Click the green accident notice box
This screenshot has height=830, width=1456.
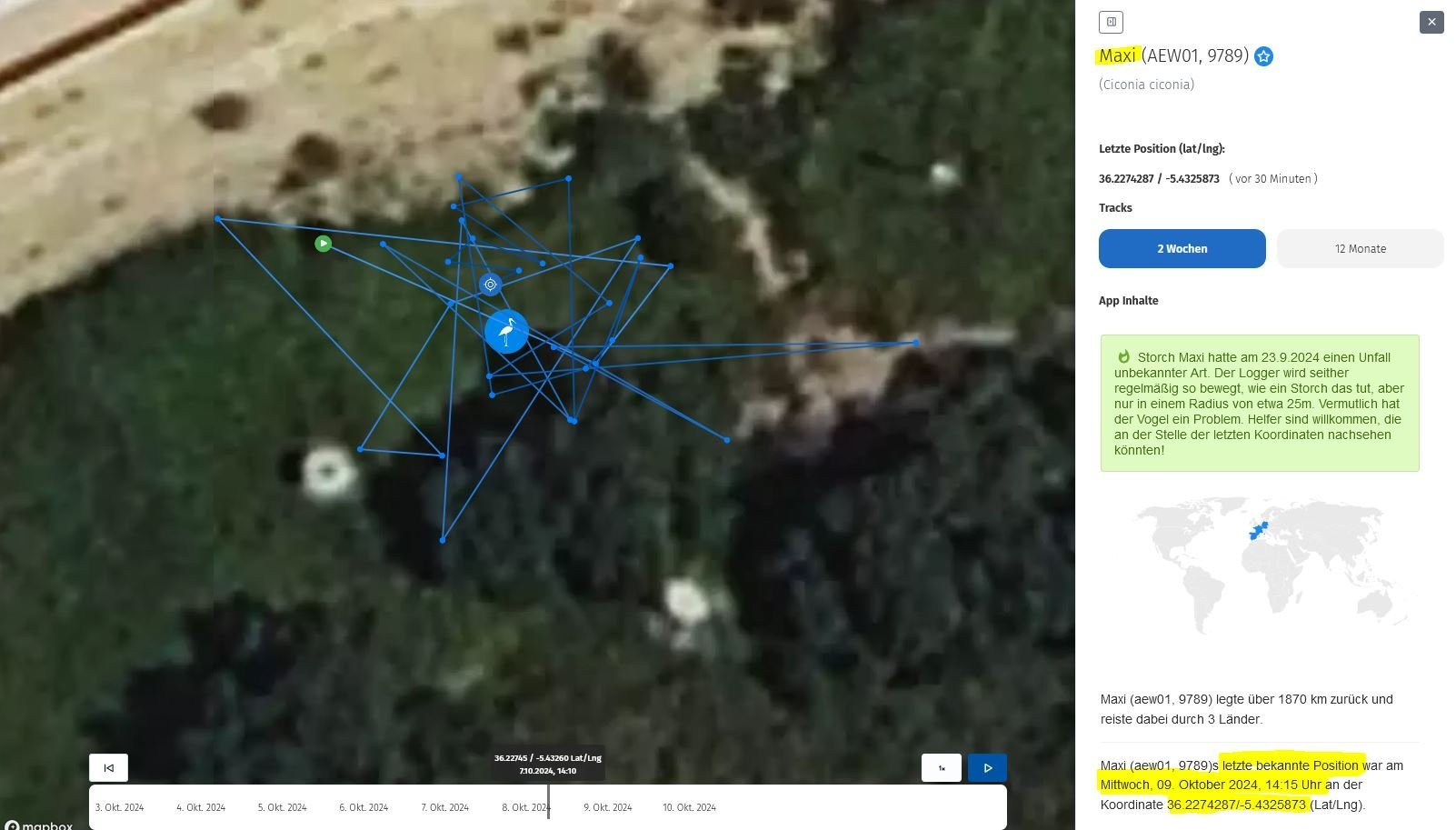coord(1259,403)
